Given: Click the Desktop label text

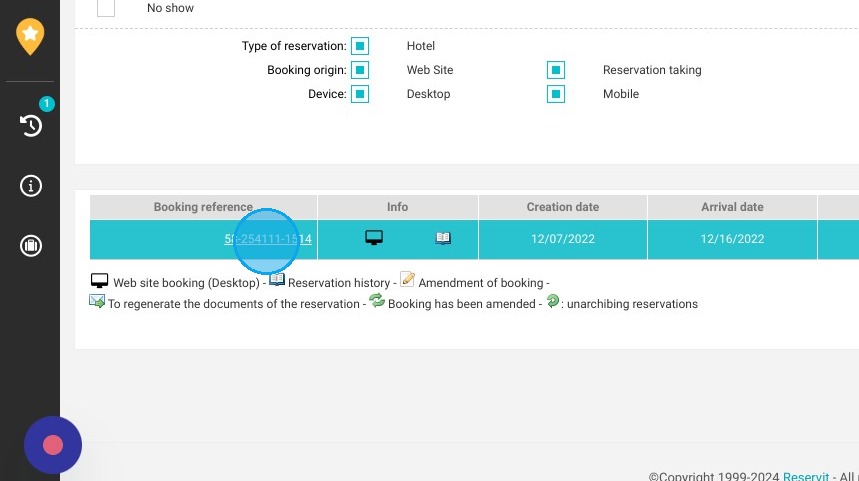Looking at the screenshot, I should pos(428,94).
